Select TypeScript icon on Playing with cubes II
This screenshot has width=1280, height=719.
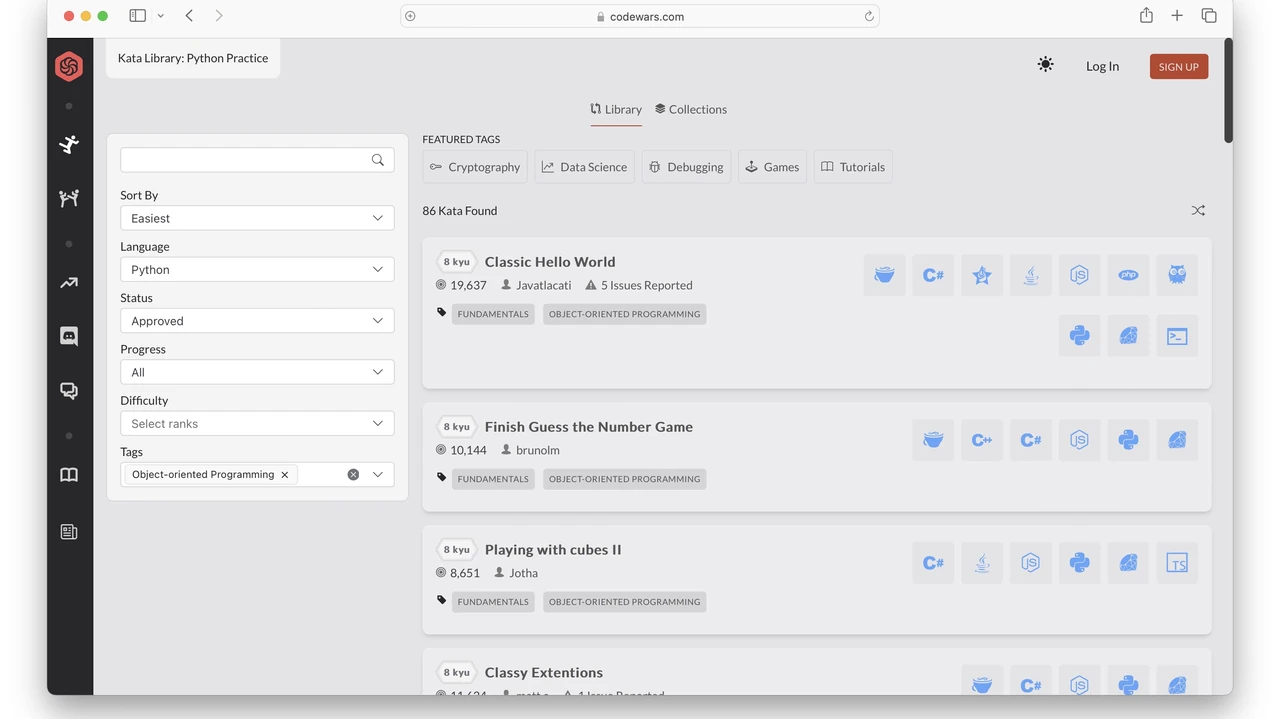[x=1177, y=563]
